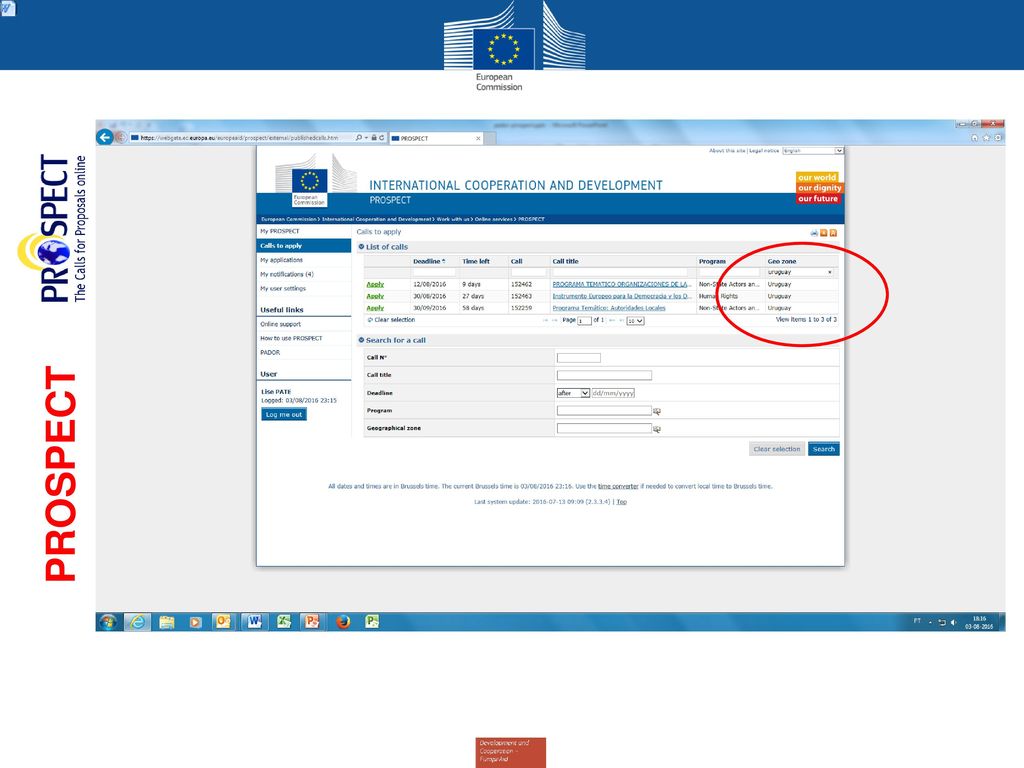Click Clear selection under the calls list
Viewport: 1024px width, 768px height.
click(394, 320)
